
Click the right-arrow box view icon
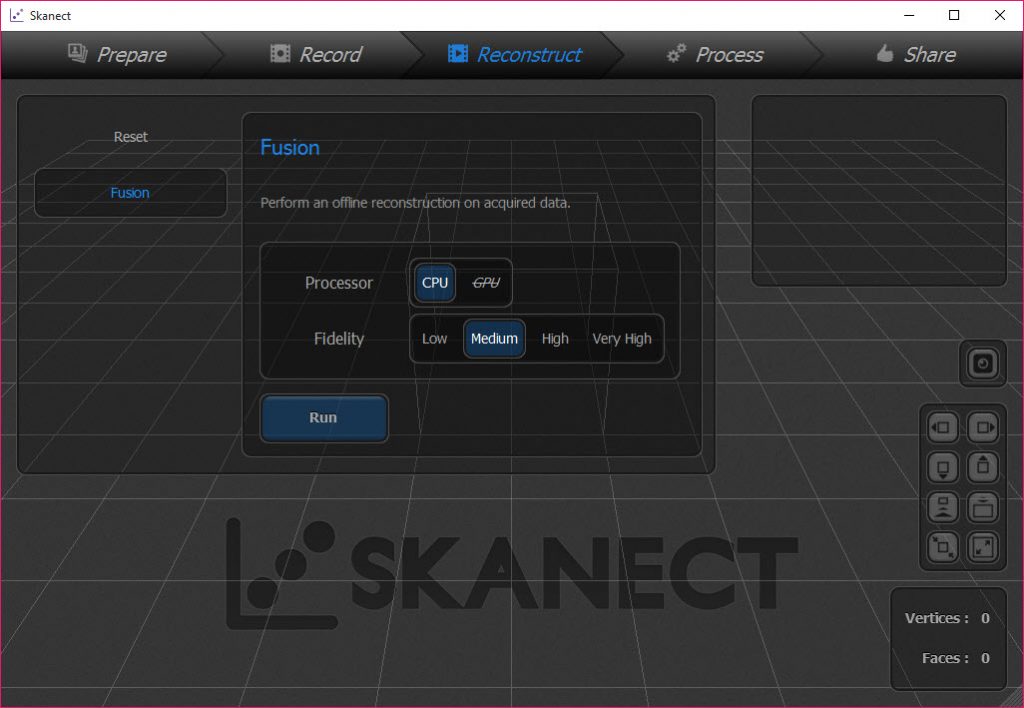click(982, 428)
